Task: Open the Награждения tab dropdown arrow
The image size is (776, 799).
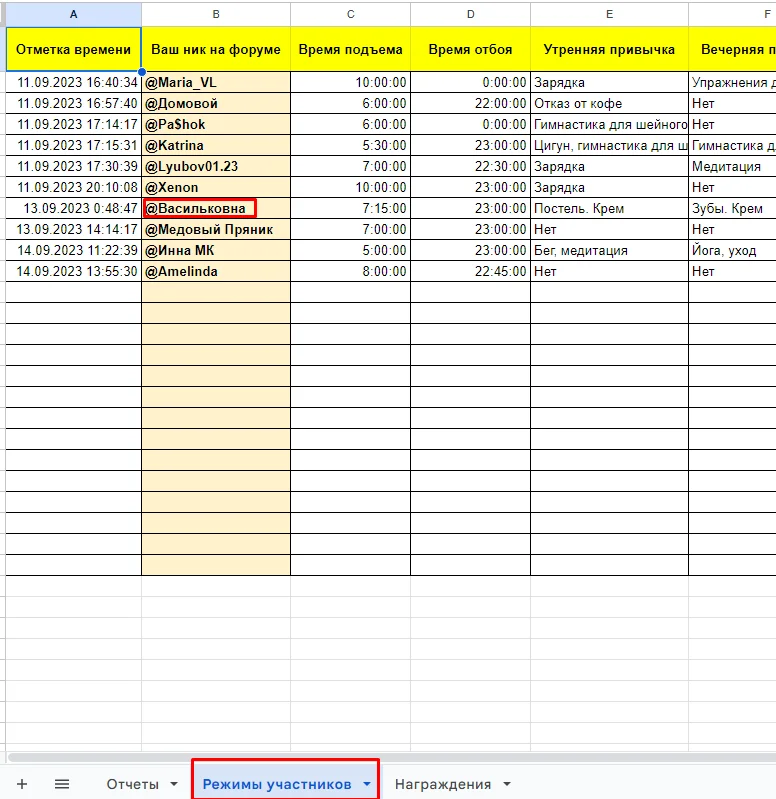Action: coord(506,784)
